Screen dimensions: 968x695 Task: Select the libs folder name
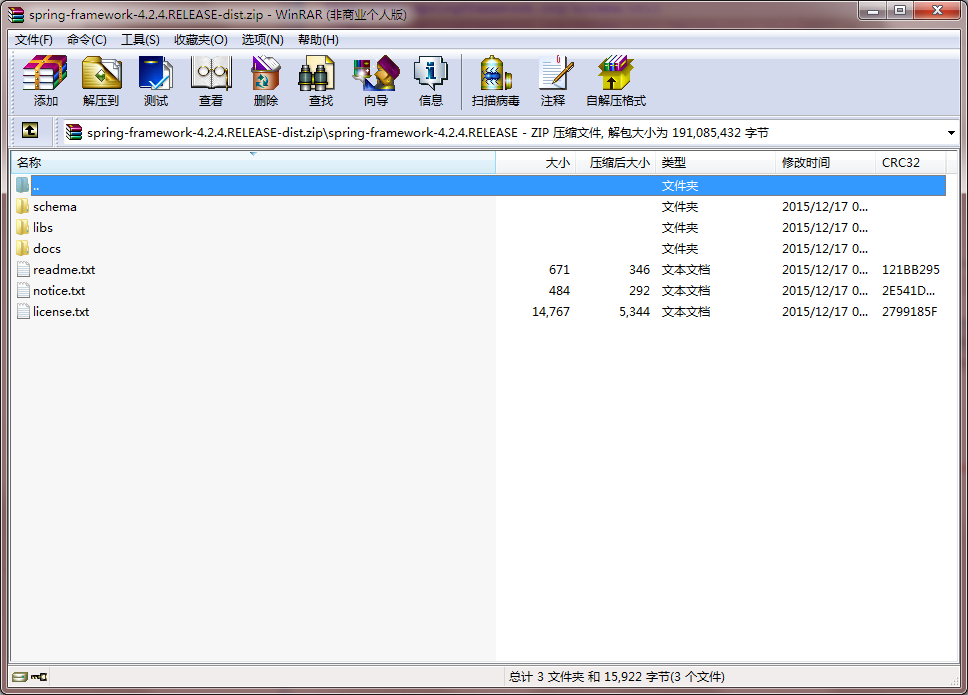click(x=43, y=228)
